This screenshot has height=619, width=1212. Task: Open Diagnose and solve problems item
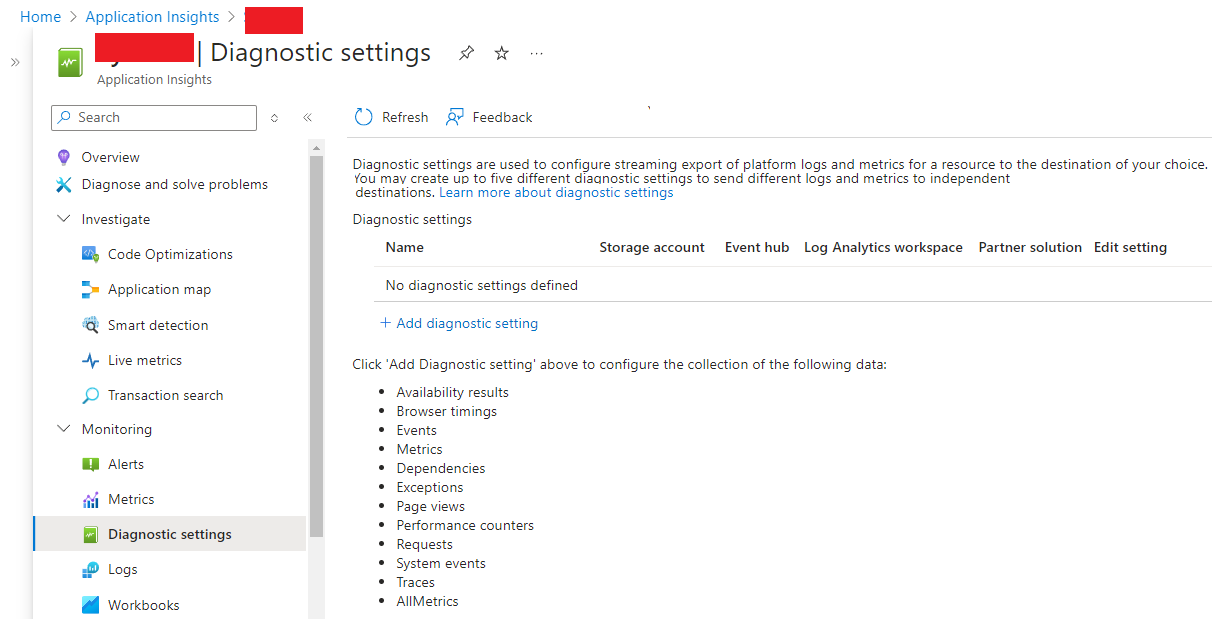click(x=175, y=184)
